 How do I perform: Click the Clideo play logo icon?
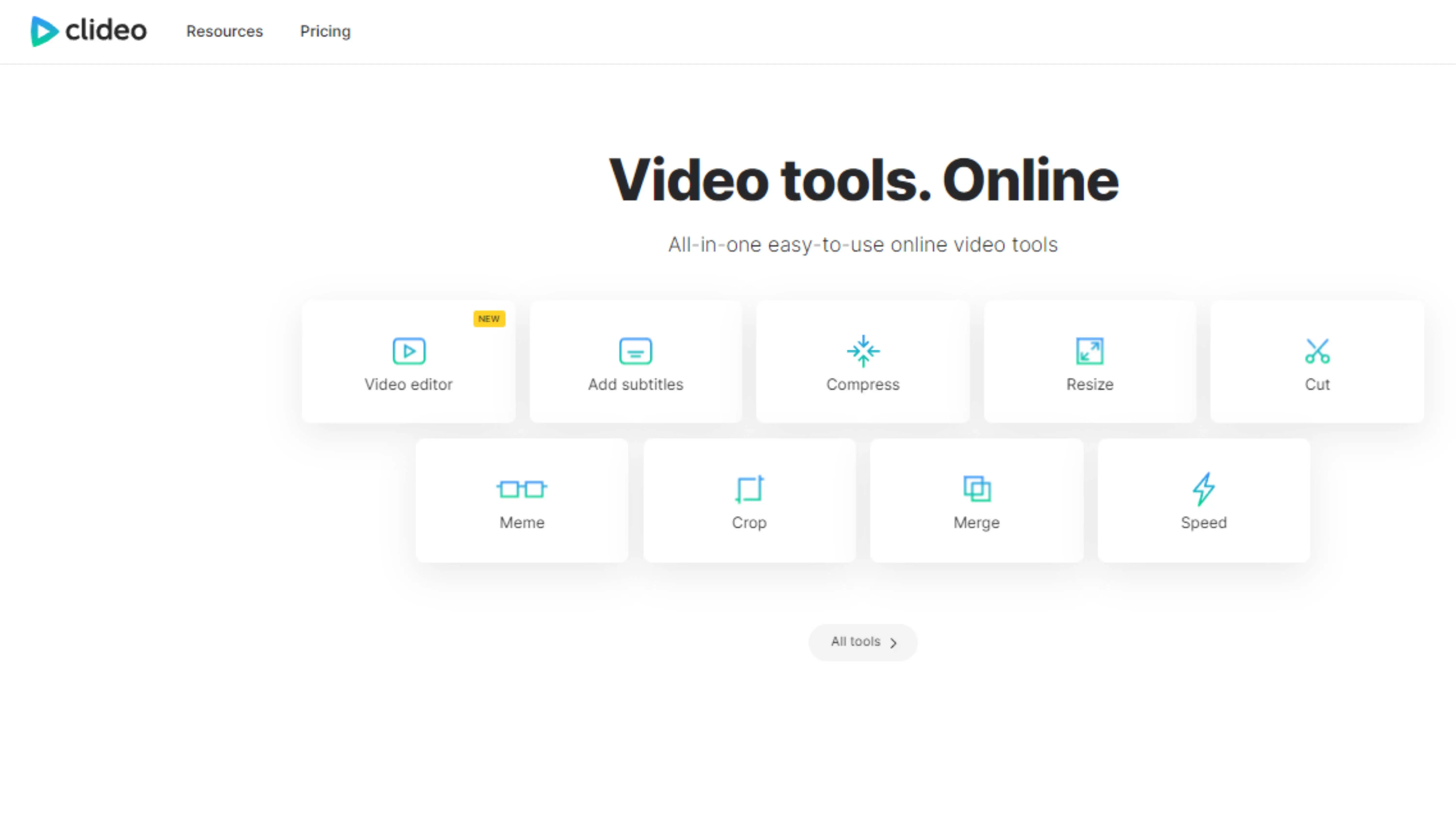coord(44,31)
